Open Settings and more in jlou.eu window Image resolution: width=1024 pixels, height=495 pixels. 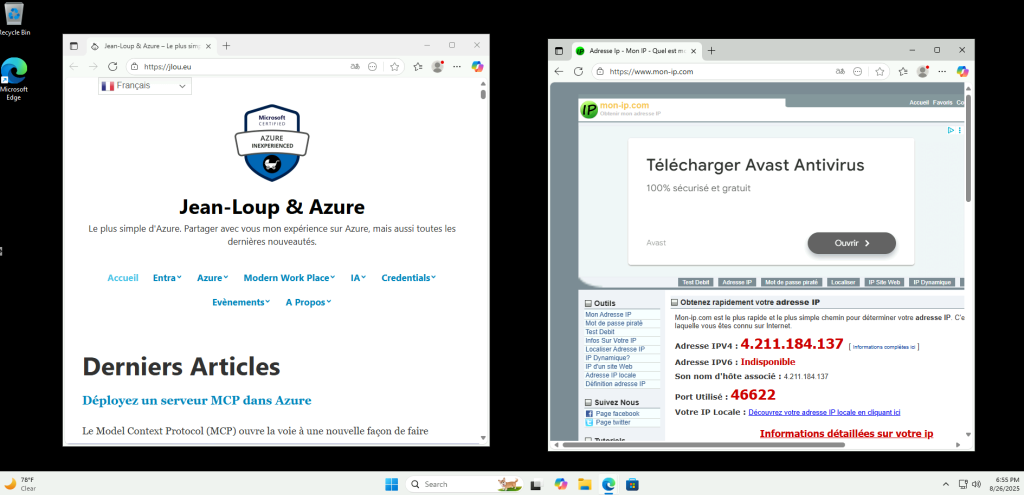(x=457, y=67)
